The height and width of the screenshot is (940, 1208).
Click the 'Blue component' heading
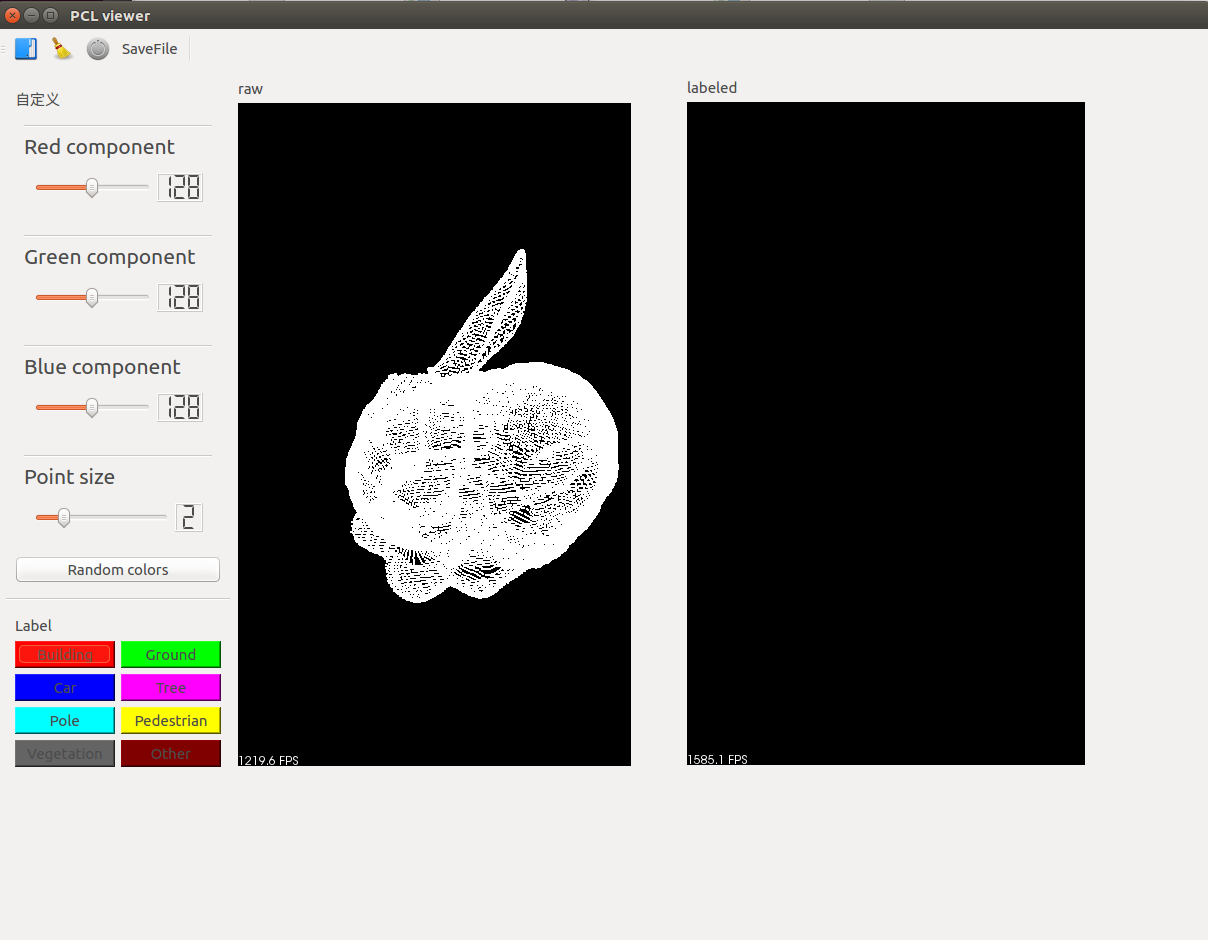(x=102, y=367)
